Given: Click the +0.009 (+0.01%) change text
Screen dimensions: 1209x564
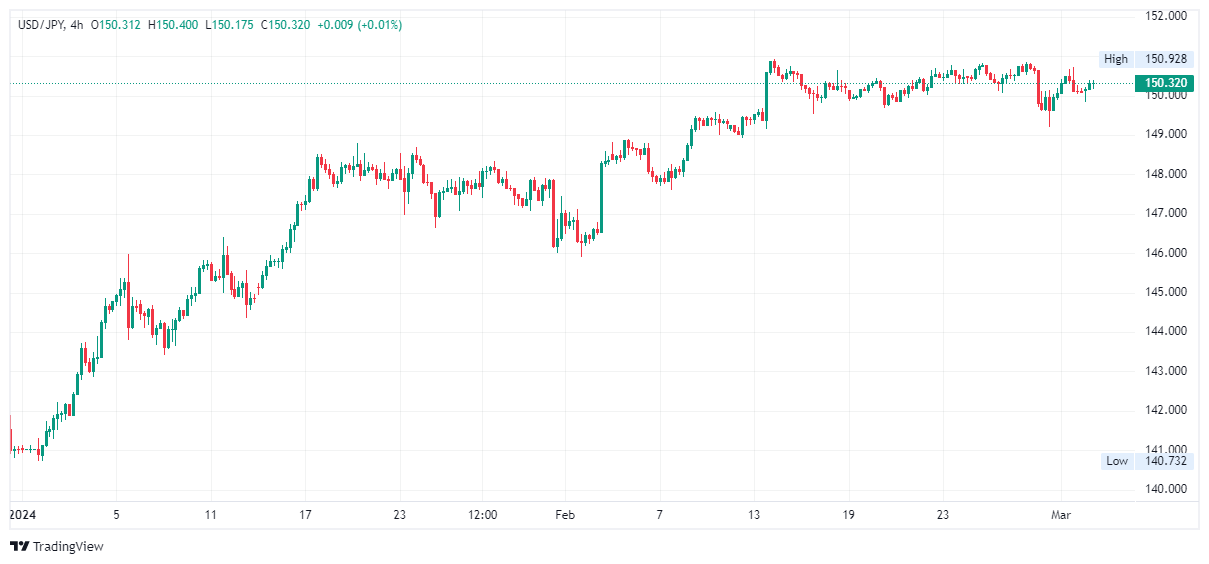Looking at the screenshot, I should click(359, 25).
